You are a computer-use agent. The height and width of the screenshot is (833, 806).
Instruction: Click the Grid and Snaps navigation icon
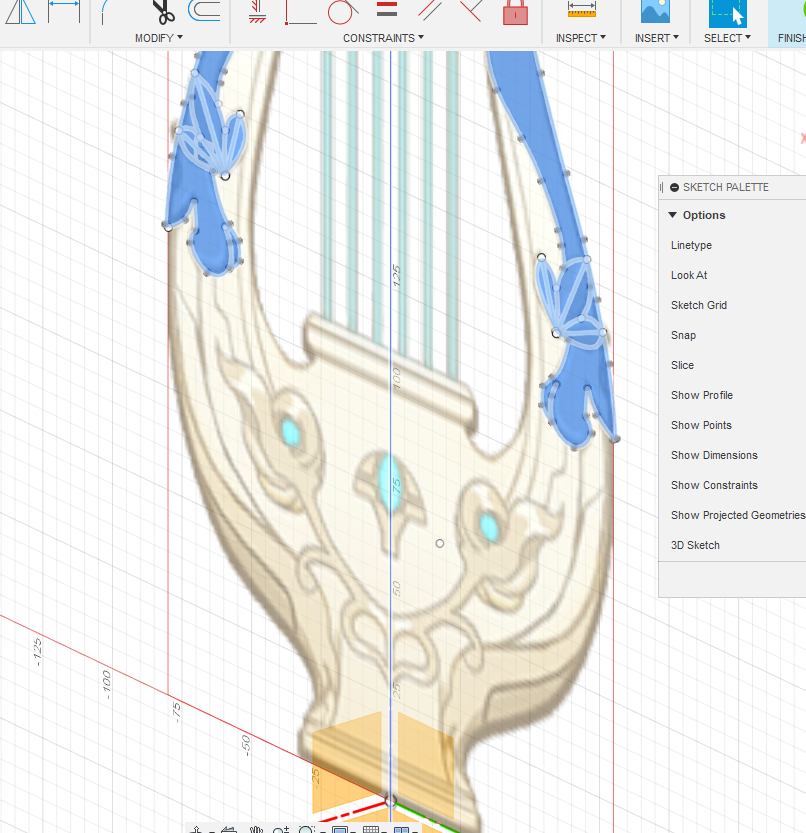click(371, 829)
